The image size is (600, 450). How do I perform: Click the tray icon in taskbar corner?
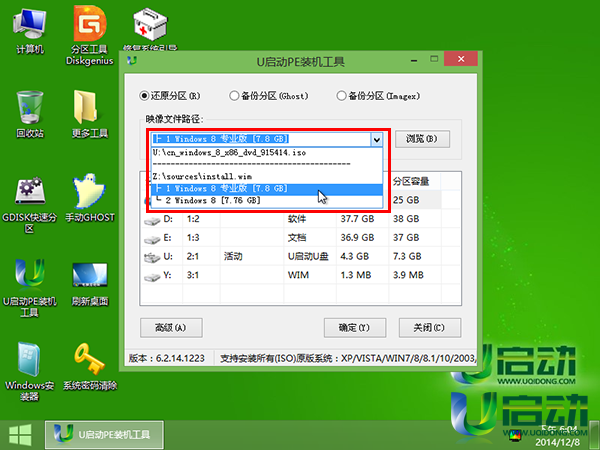[515, 435]
